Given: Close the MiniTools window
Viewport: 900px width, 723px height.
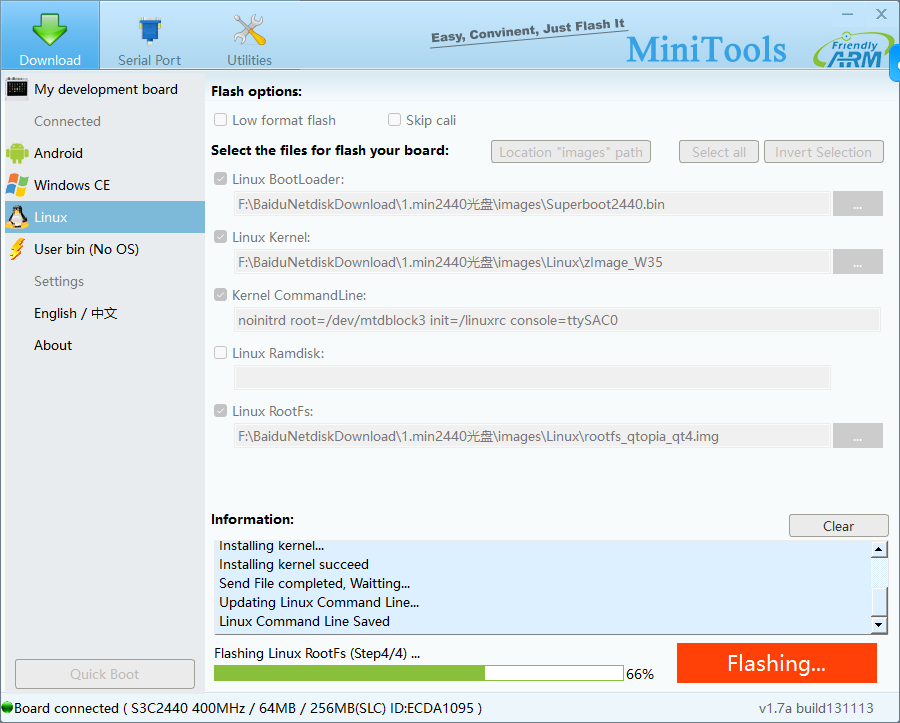Looking at the screenshot, I should (881, 14).
